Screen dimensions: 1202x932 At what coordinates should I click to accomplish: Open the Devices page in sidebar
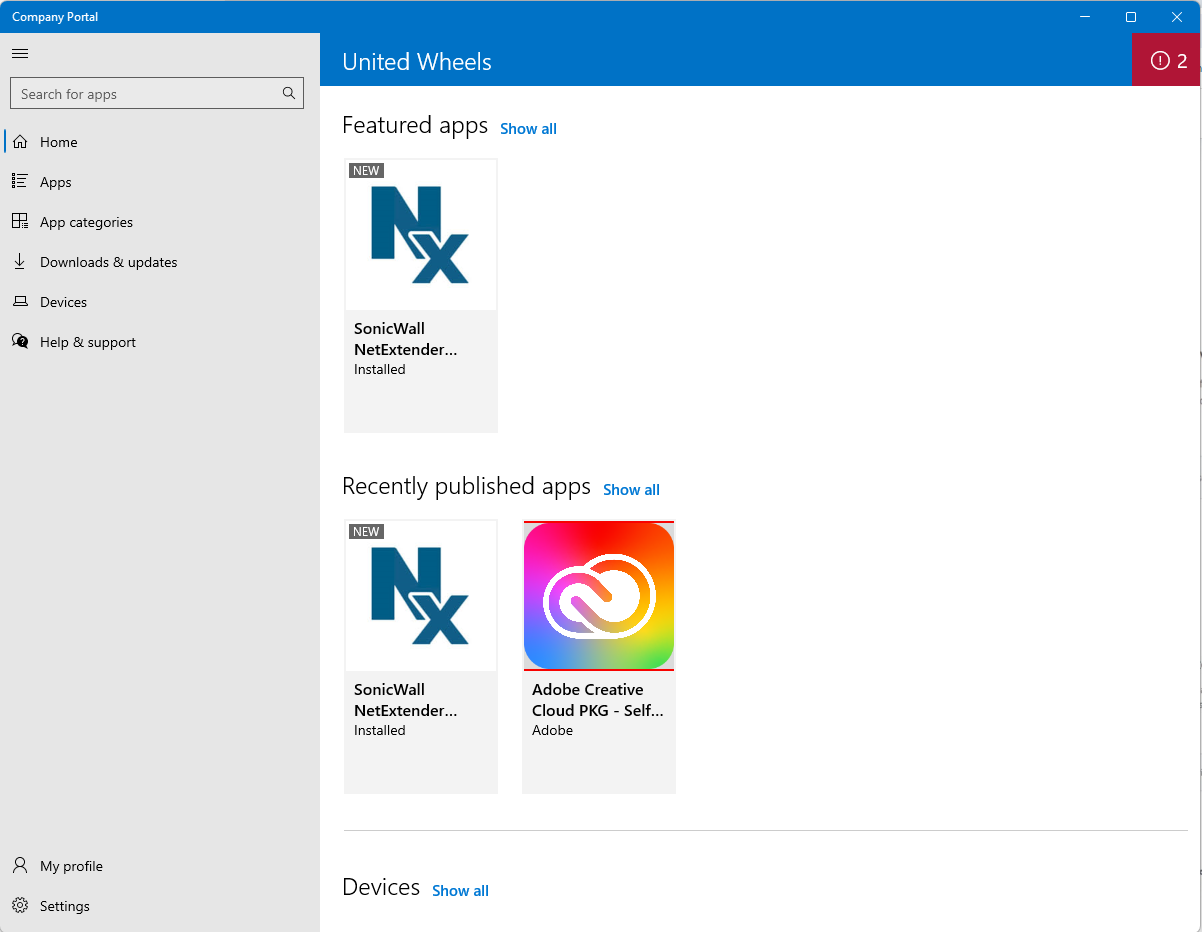click(160, 302)
